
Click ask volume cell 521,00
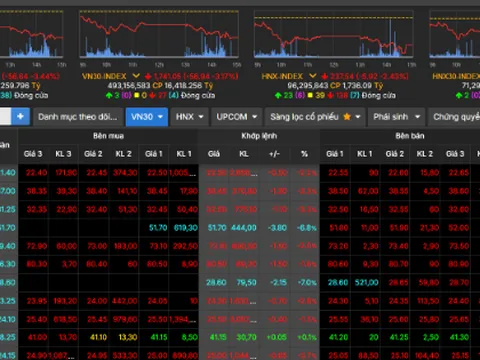point(366,283)
